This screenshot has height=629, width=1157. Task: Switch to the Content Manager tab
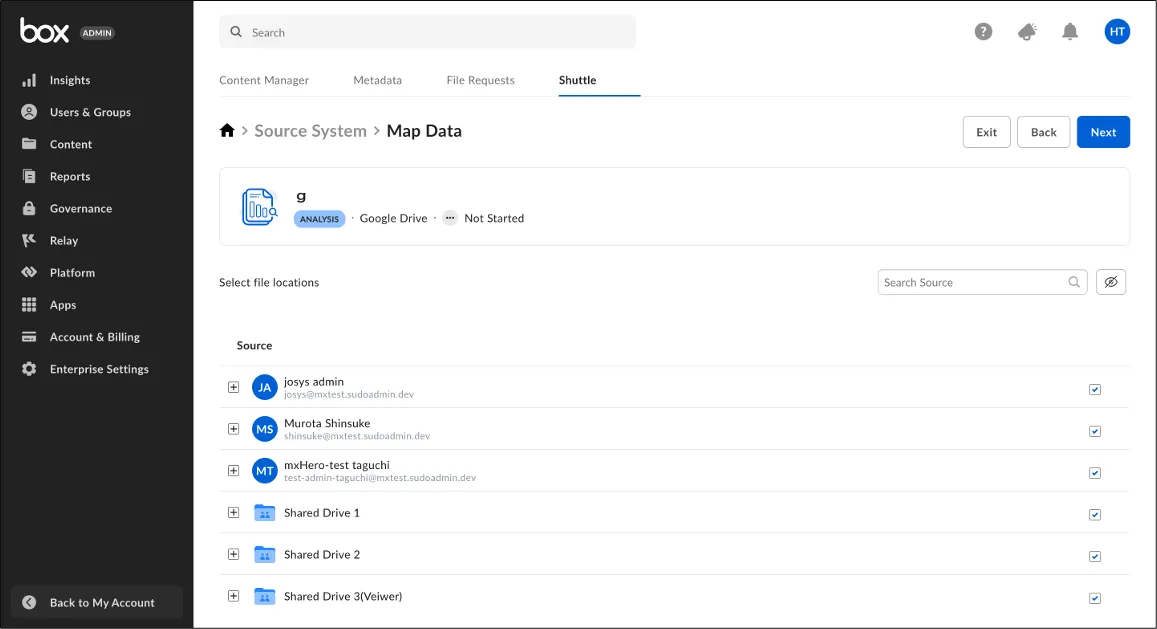tap(264, 80)
